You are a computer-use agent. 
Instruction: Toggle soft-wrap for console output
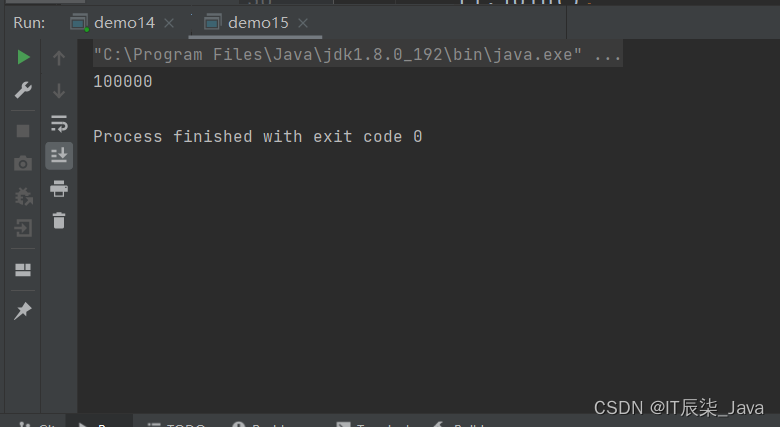[x=59, y=123]
